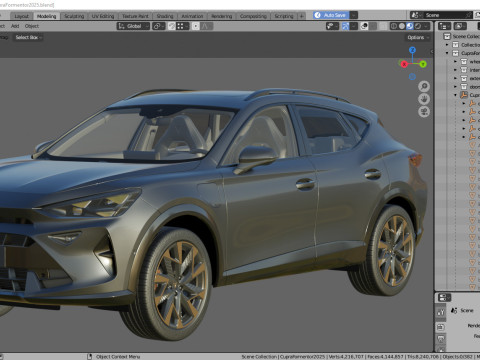Viewport: 480px width, 360px height.
Task: Open the Tool properties tab
Action: [441, 312]
